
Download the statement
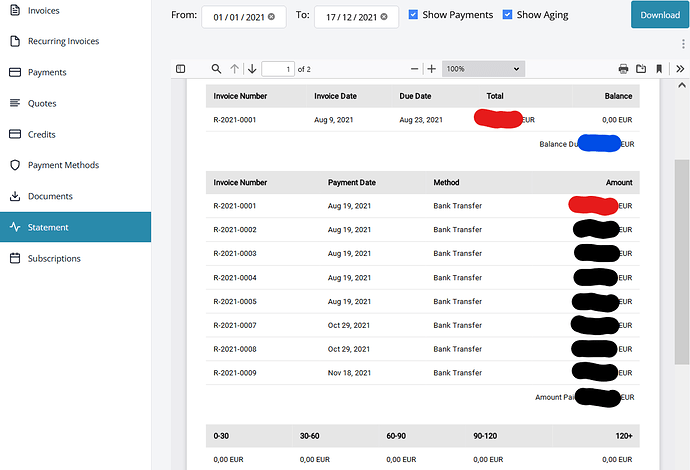[x=660, y=15]
